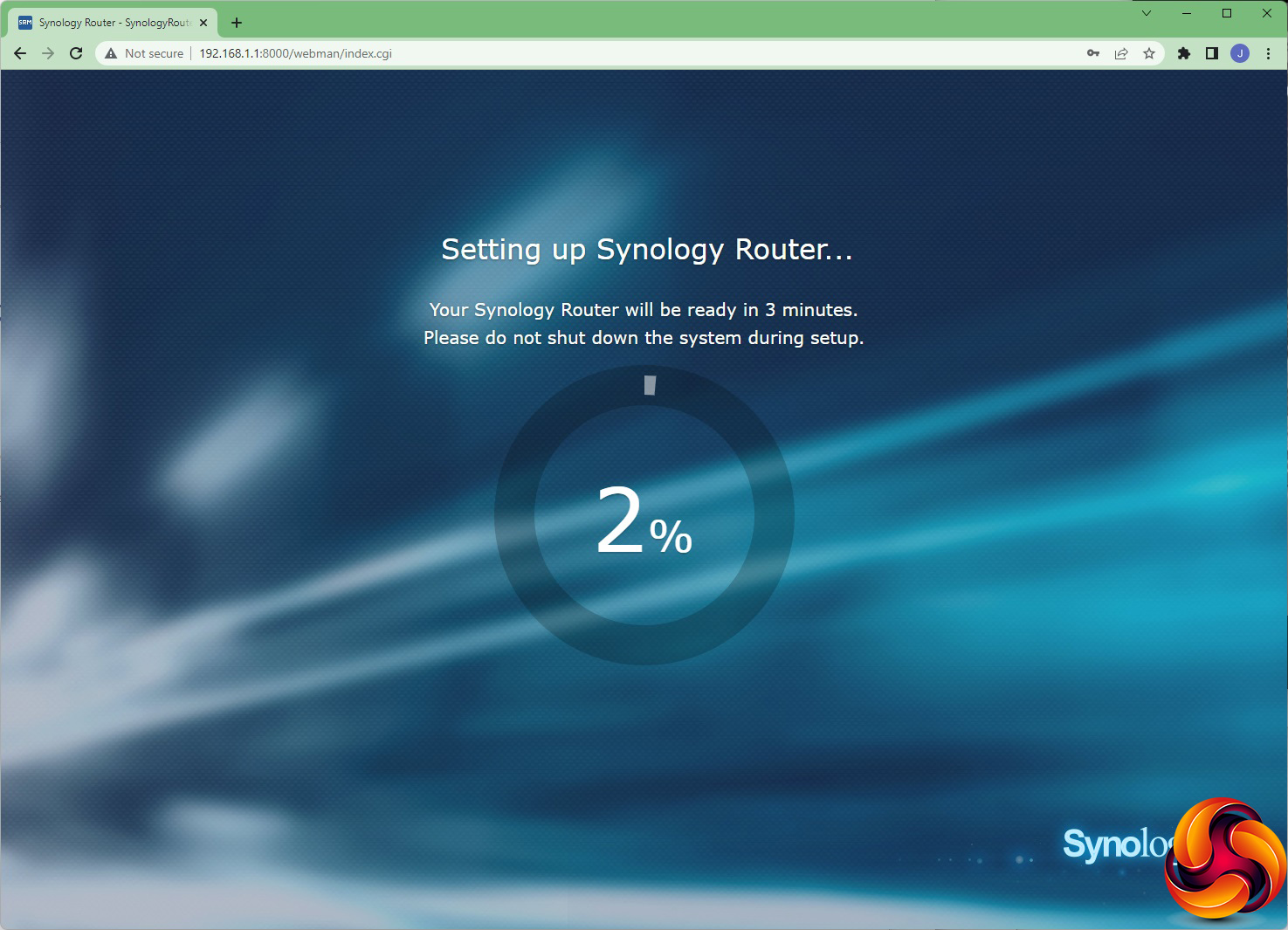Screen dimensions: 1288x930
Task: Click the 2% setup progress ring
Action: click(644, 515)
